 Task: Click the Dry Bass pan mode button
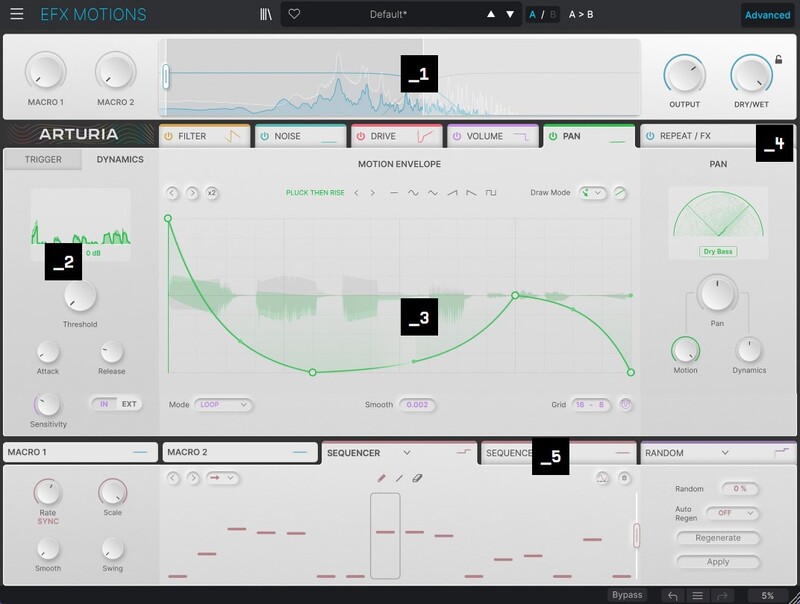[718, 251]
